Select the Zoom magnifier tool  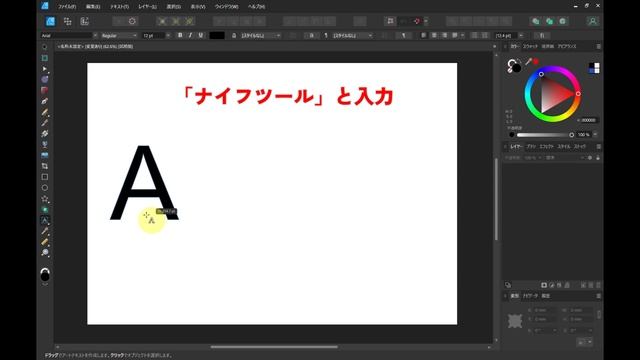tap(44, 253)
